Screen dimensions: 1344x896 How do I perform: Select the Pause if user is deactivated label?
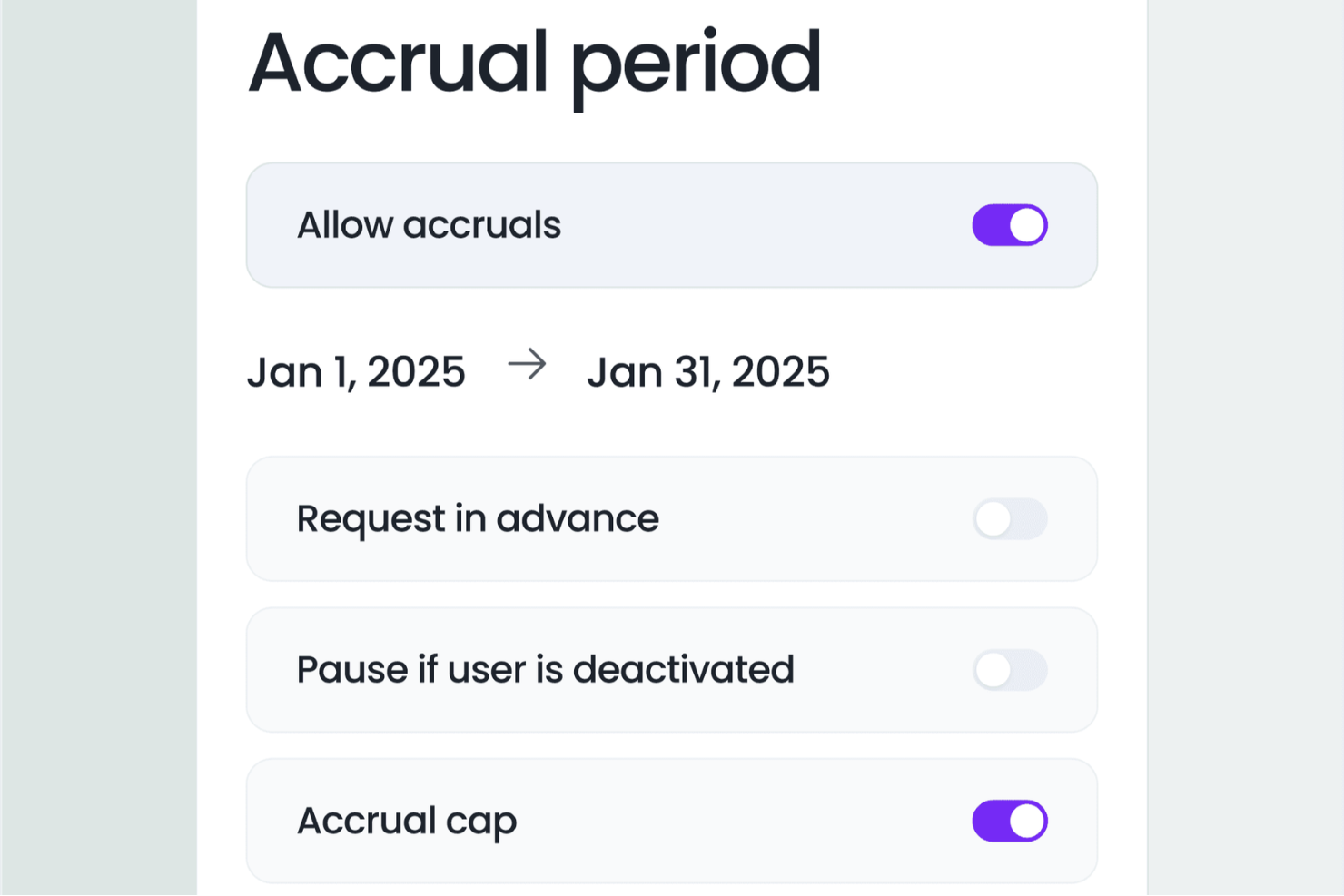coord(545,670)
